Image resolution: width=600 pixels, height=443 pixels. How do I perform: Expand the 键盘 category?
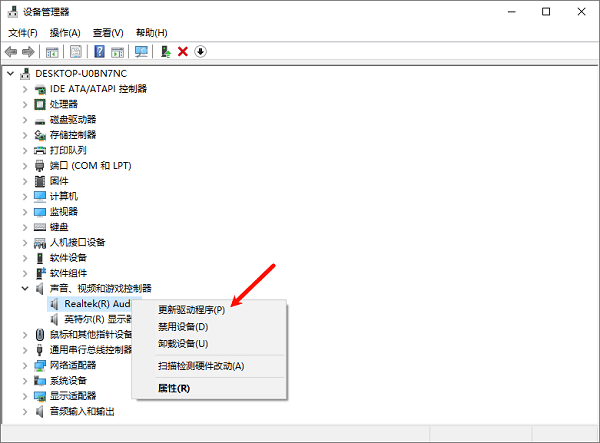pyautogui.click(x=25, y=227)
